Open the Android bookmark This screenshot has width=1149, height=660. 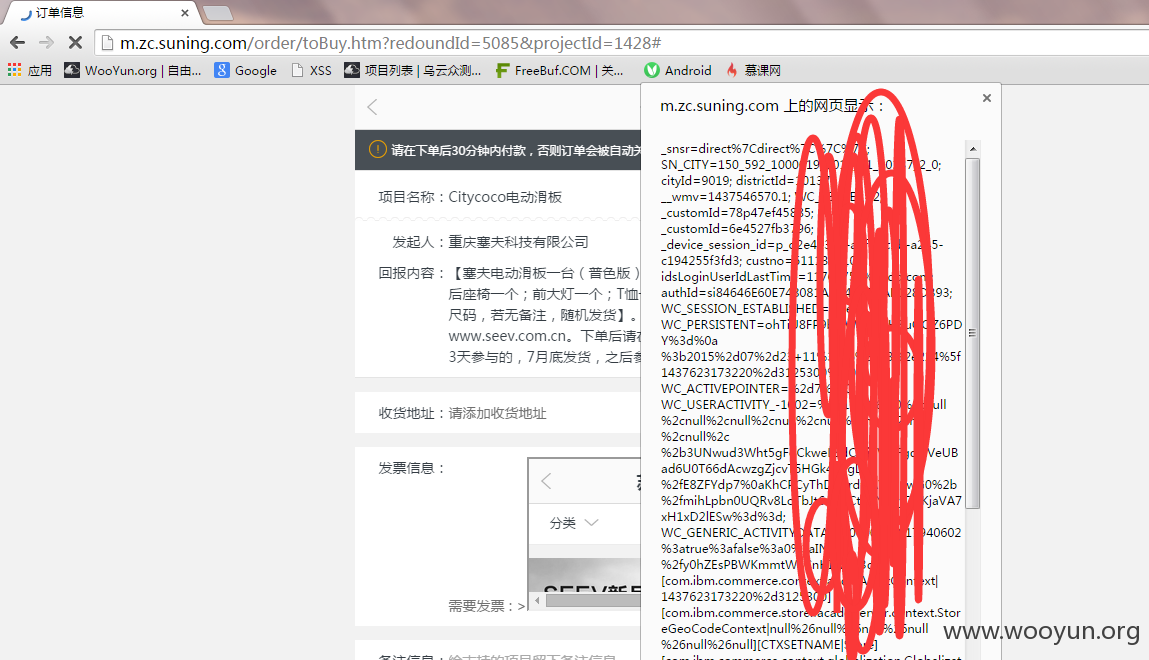[x=678, y=70]
